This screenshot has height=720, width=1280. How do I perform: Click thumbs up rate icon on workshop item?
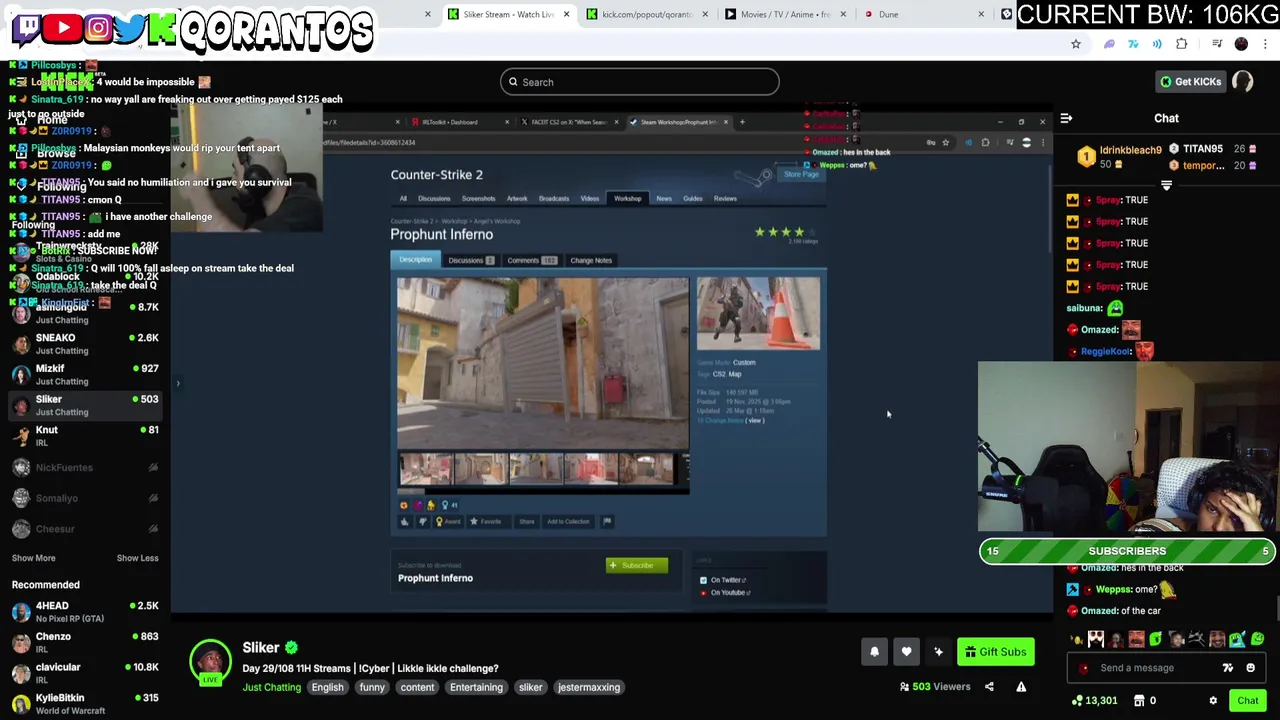tap(405, 521)
